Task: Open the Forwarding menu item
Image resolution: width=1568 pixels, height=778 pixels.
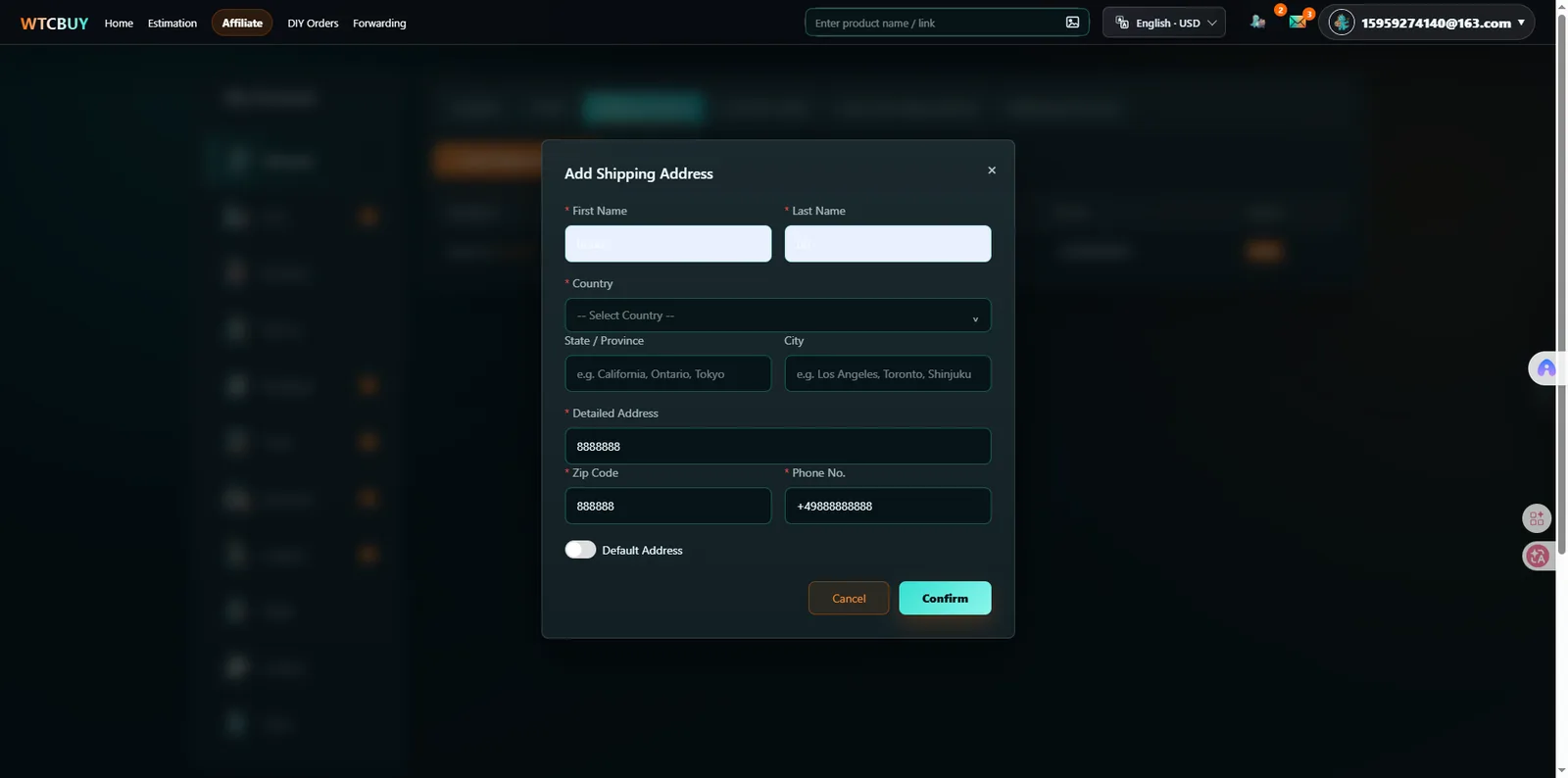Action: click(379, 24)
